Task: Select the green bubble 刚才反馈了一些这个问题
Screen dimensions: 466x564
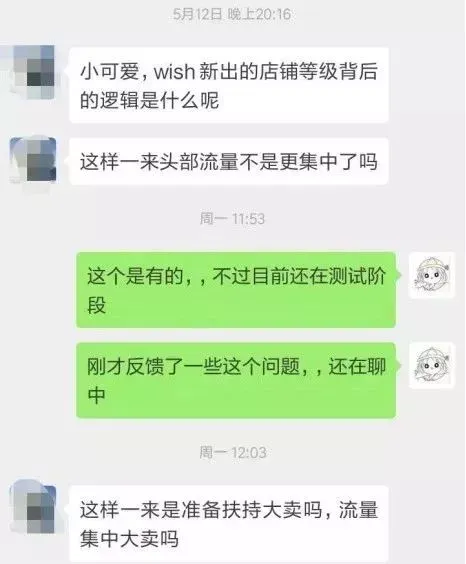Action: point(236,380)
